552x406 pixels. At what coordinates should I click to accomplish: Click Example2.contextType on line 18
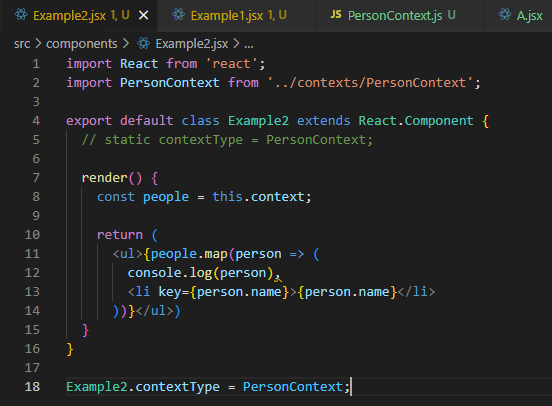(143, 387)
